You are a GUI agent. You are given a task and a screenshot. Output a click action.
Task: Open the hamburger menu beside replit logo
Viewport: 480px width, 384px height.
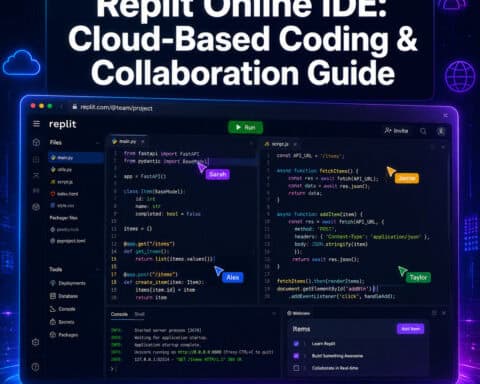pyautogui.click(x=36, y=124)
